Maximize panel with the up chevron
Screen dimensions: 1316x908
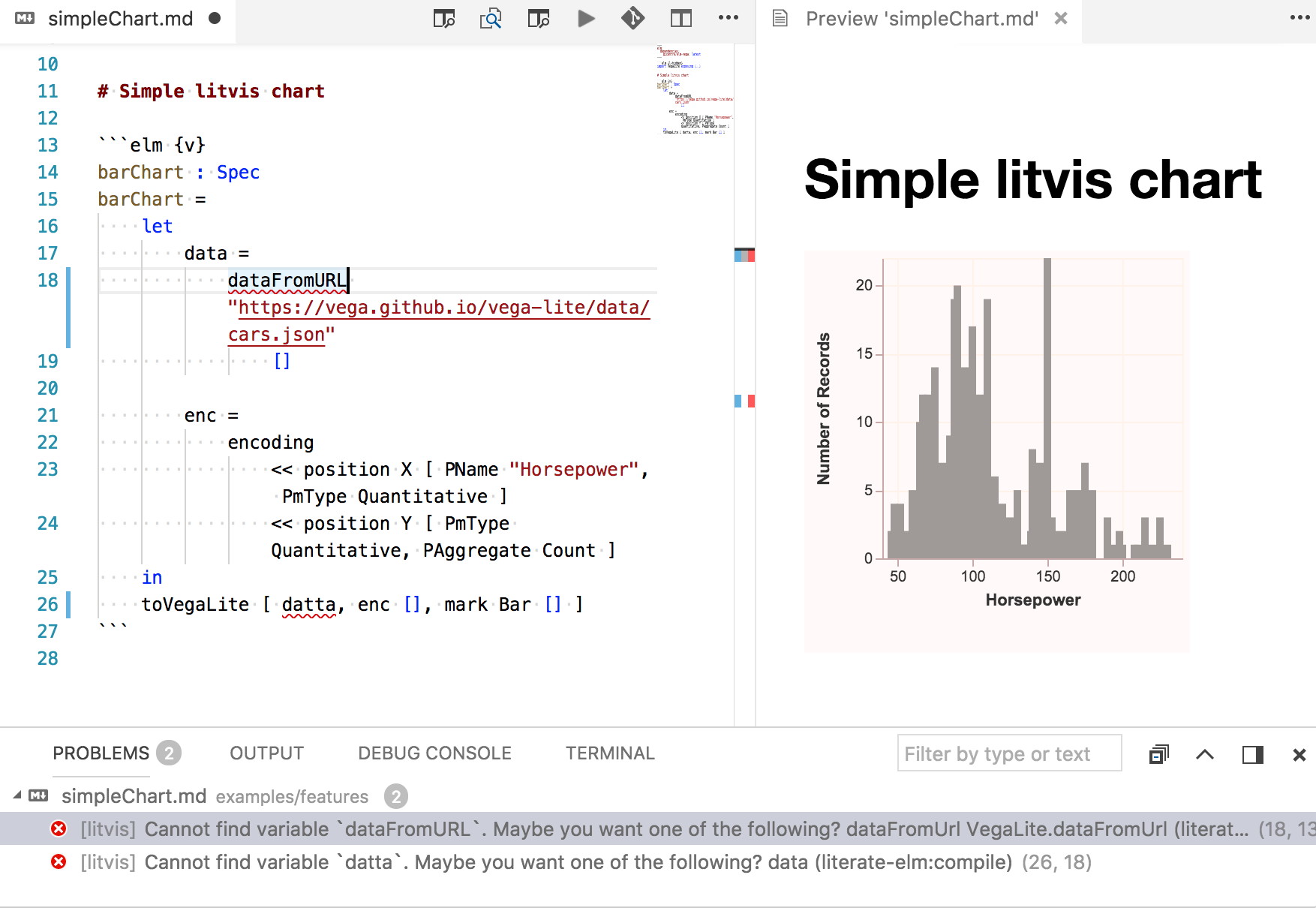(x=1205, y=754)
